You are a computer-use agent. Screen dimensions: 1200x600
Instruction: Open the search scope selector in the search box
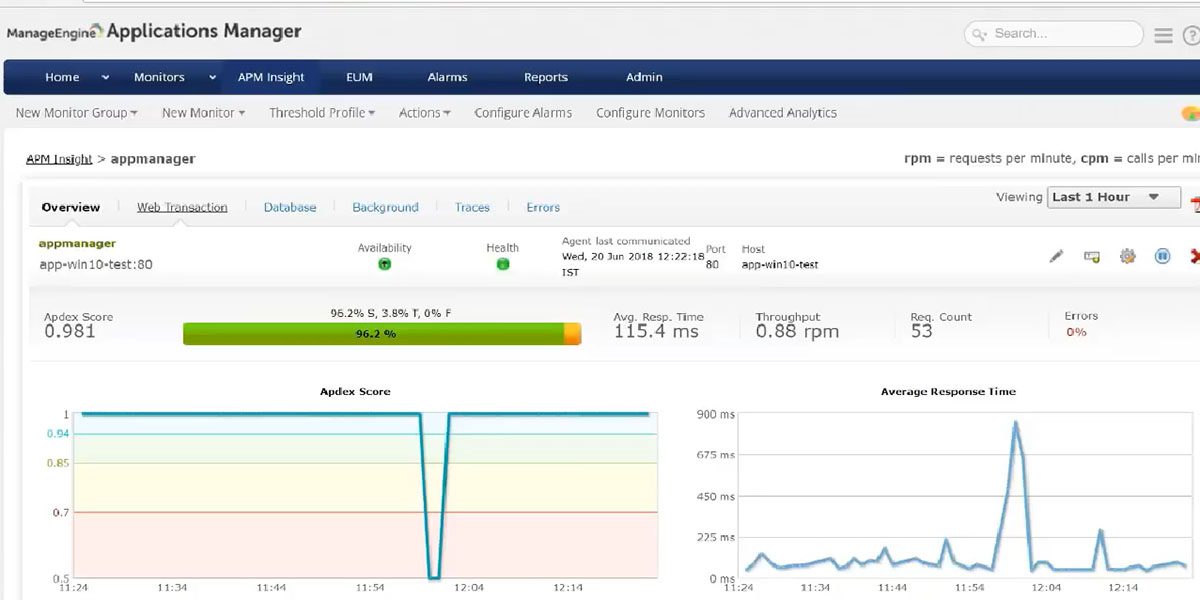click(980, 33)
